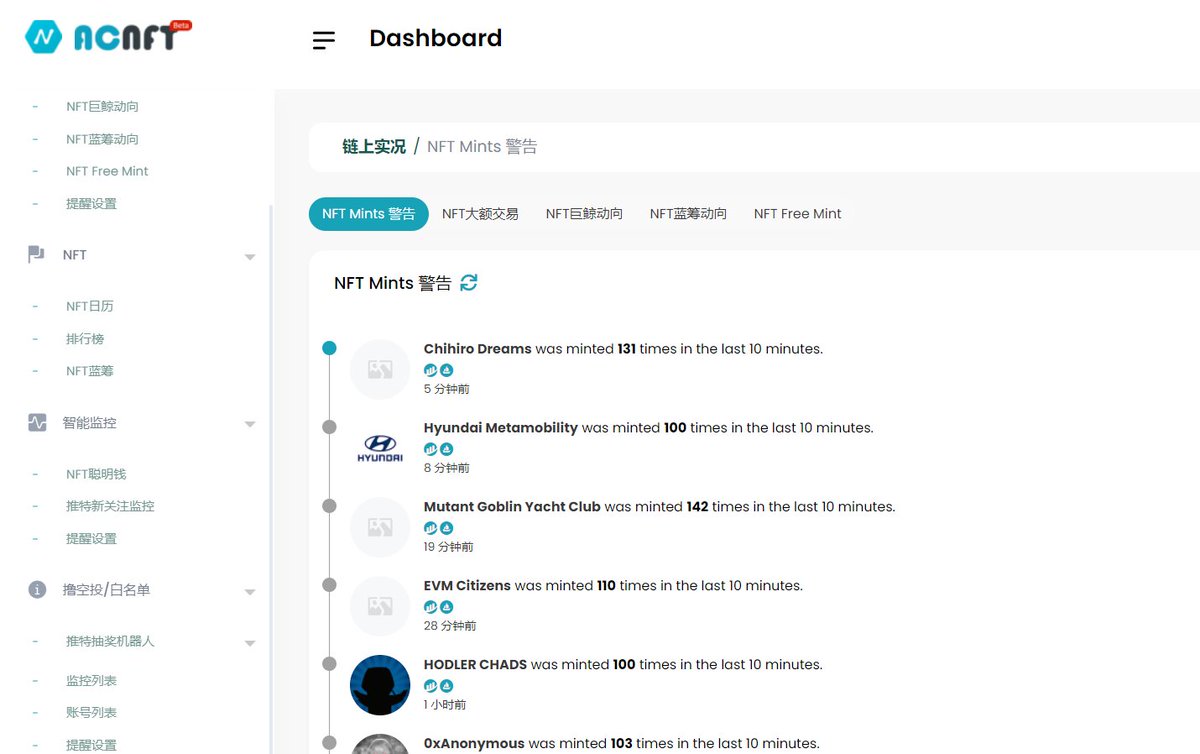This screenshot has width=1200, height=754.
Task: Open OpenSea boat icon for HODLER CHADS
Action: (447, 686)
